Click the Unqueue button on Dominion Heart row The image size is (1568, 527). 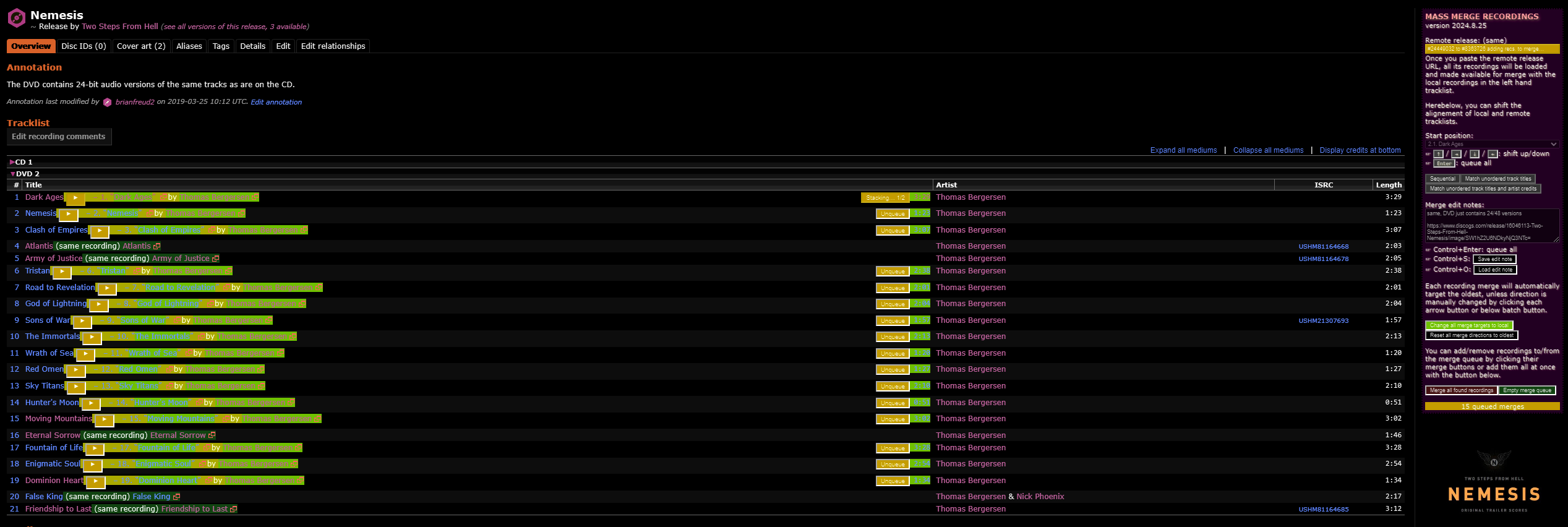click(x=893, y=481)
